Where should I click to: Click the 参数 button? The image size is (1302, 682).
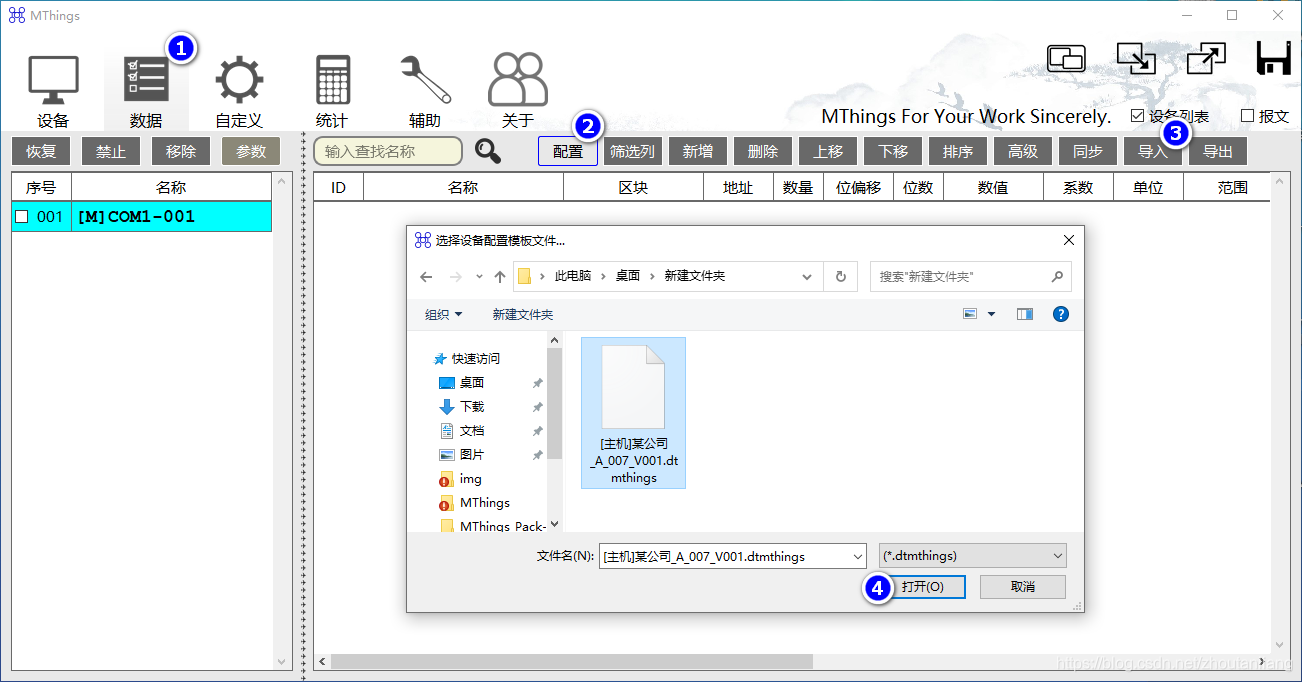point(251,152)
